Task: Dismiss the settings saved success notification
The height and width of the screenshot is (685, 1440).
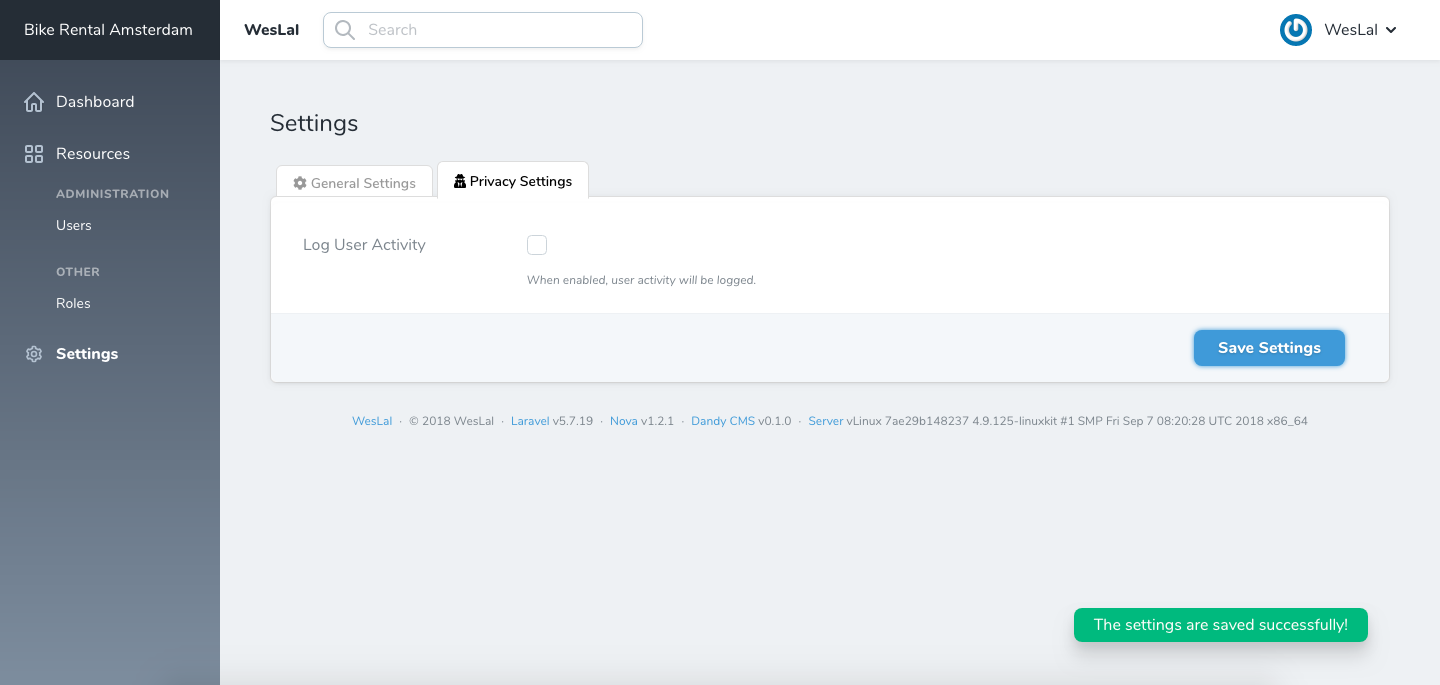Action: 1220,625
